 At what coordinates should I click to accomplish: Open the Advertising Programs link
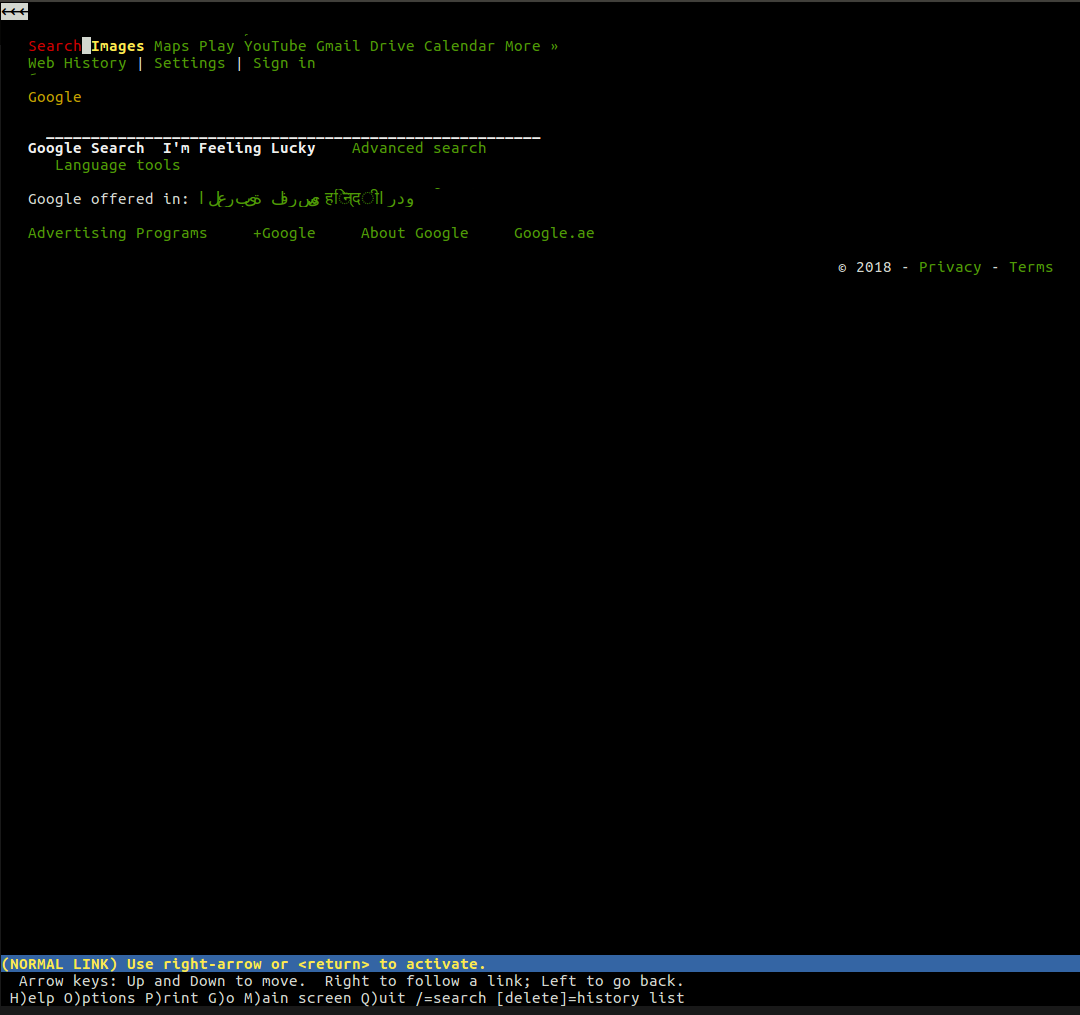[x=117, y=233]
